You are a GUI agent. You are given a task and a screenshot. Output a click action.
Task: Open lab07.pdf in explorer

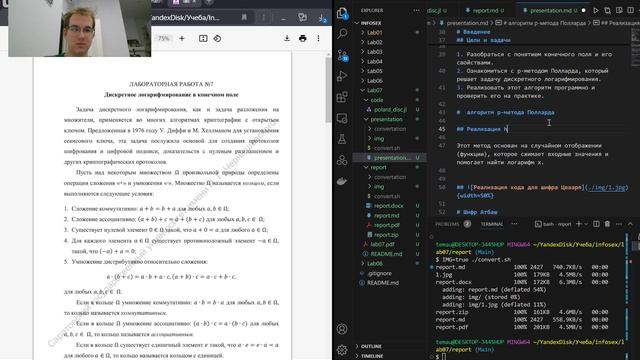382,244
